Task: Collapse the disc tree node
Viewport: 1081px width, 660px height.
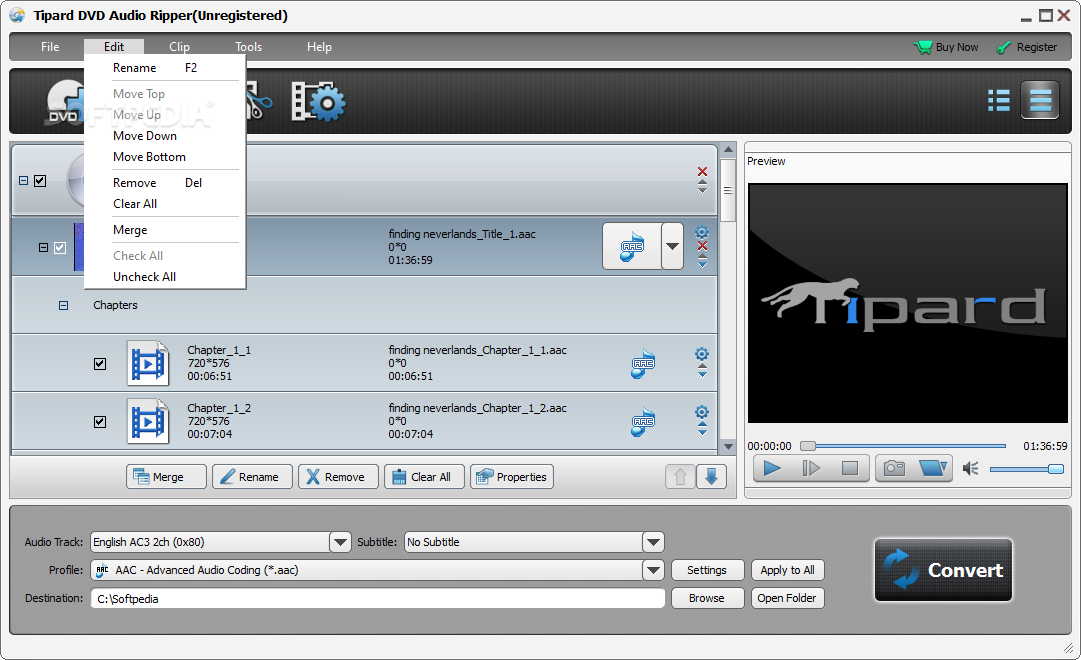Action: [23, 181]
